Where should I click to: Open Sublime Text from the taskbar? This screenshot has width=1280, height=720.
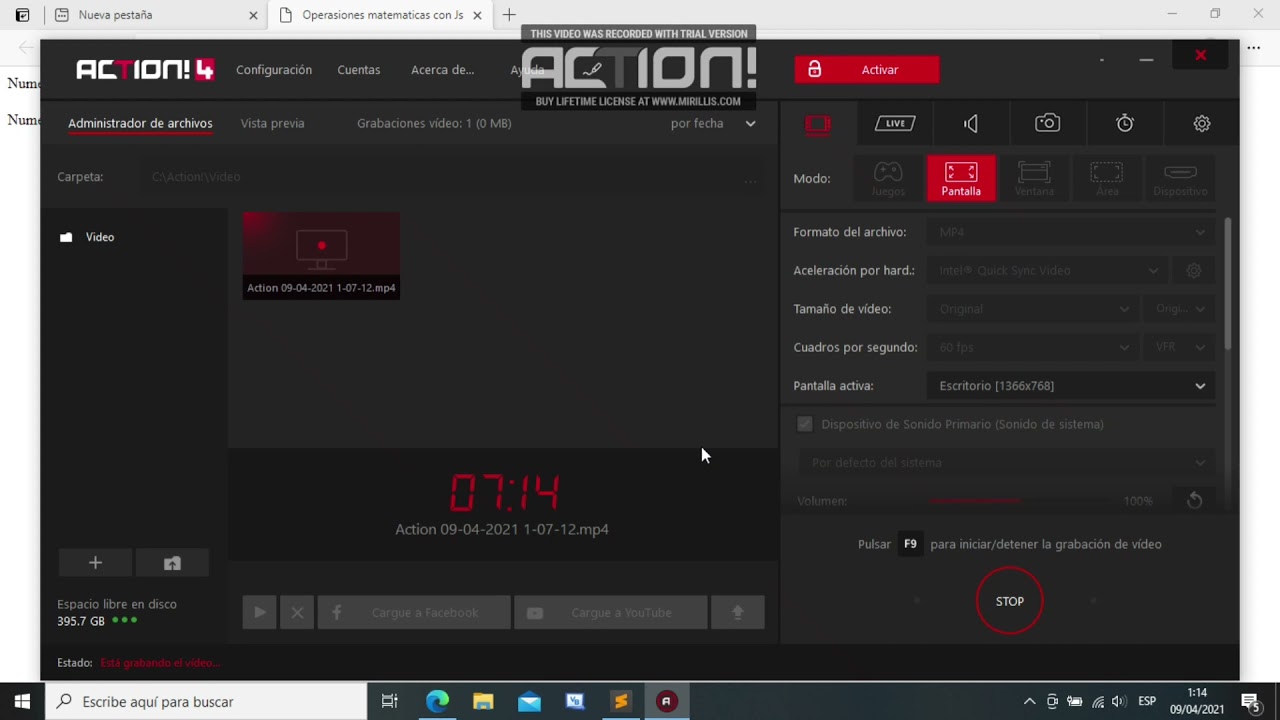click(621, 701)
